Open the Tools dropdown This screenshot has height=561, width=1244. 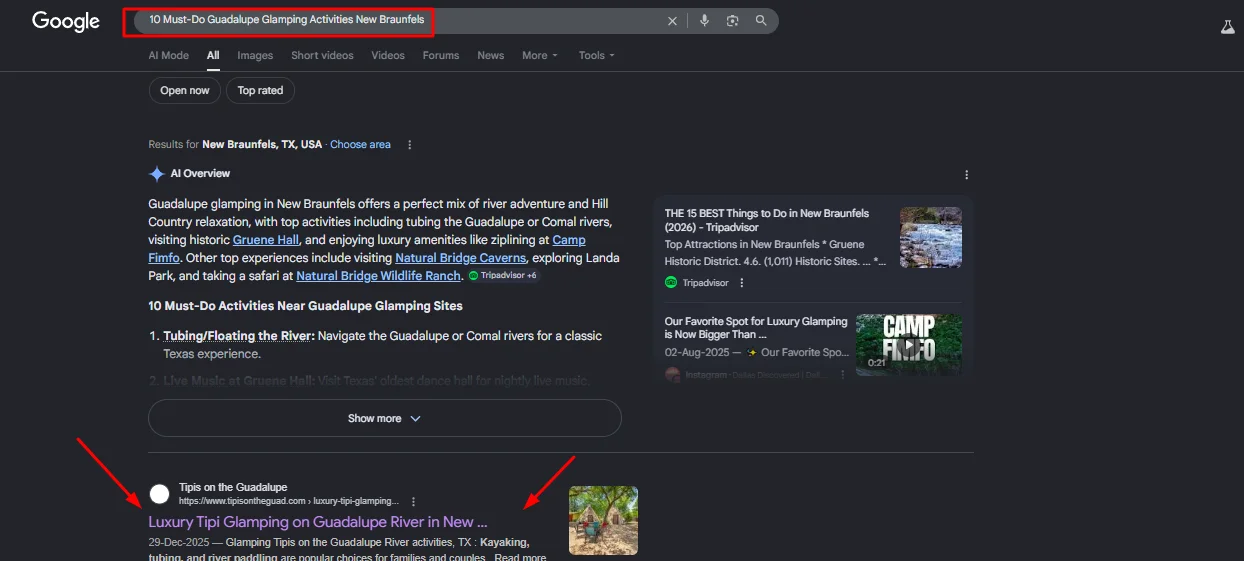597,56
